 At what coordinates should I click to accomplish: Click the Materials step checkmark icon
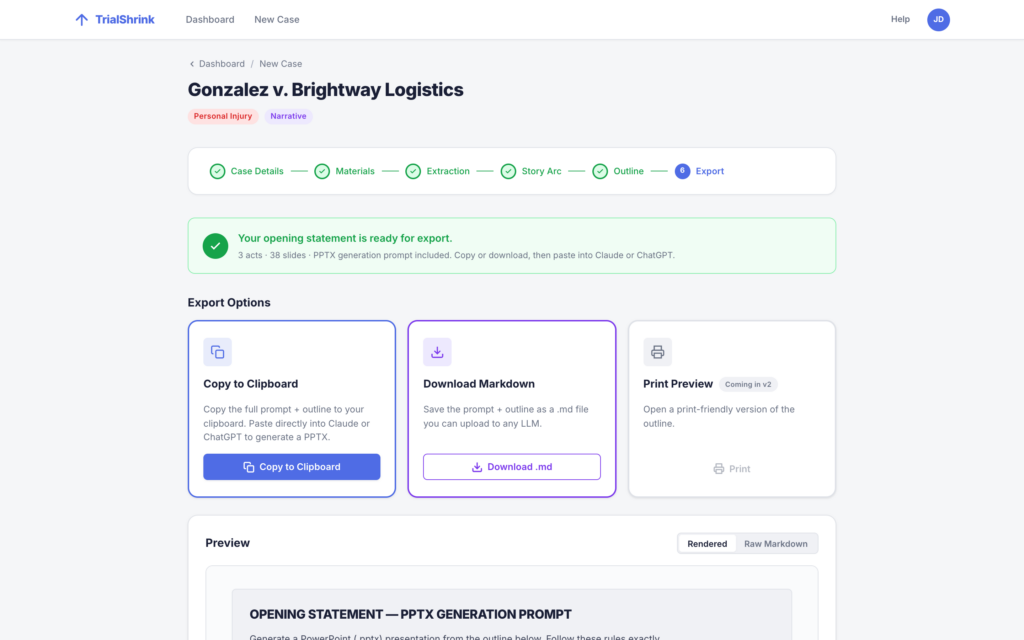(x=322, y=171)
